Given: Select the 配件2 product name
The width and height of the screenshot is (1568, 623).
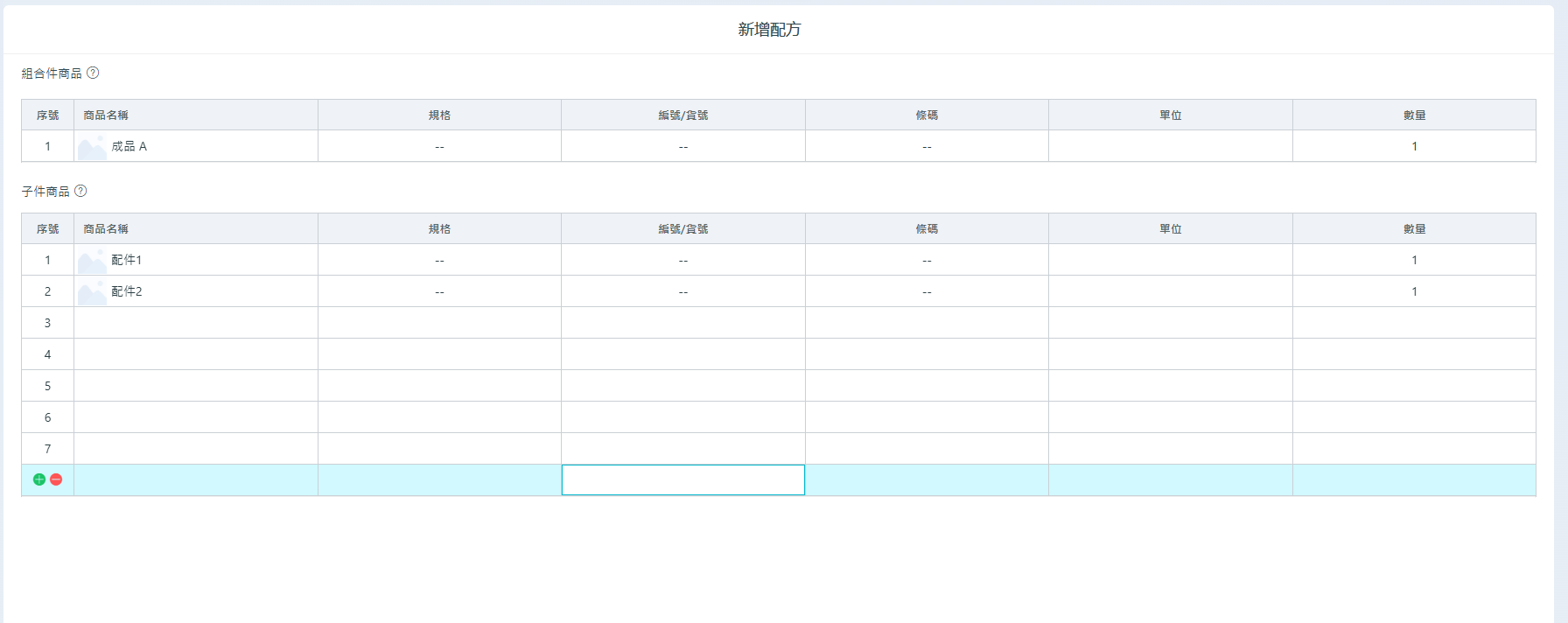Looking at the screenshot, I should pos(127,291).
